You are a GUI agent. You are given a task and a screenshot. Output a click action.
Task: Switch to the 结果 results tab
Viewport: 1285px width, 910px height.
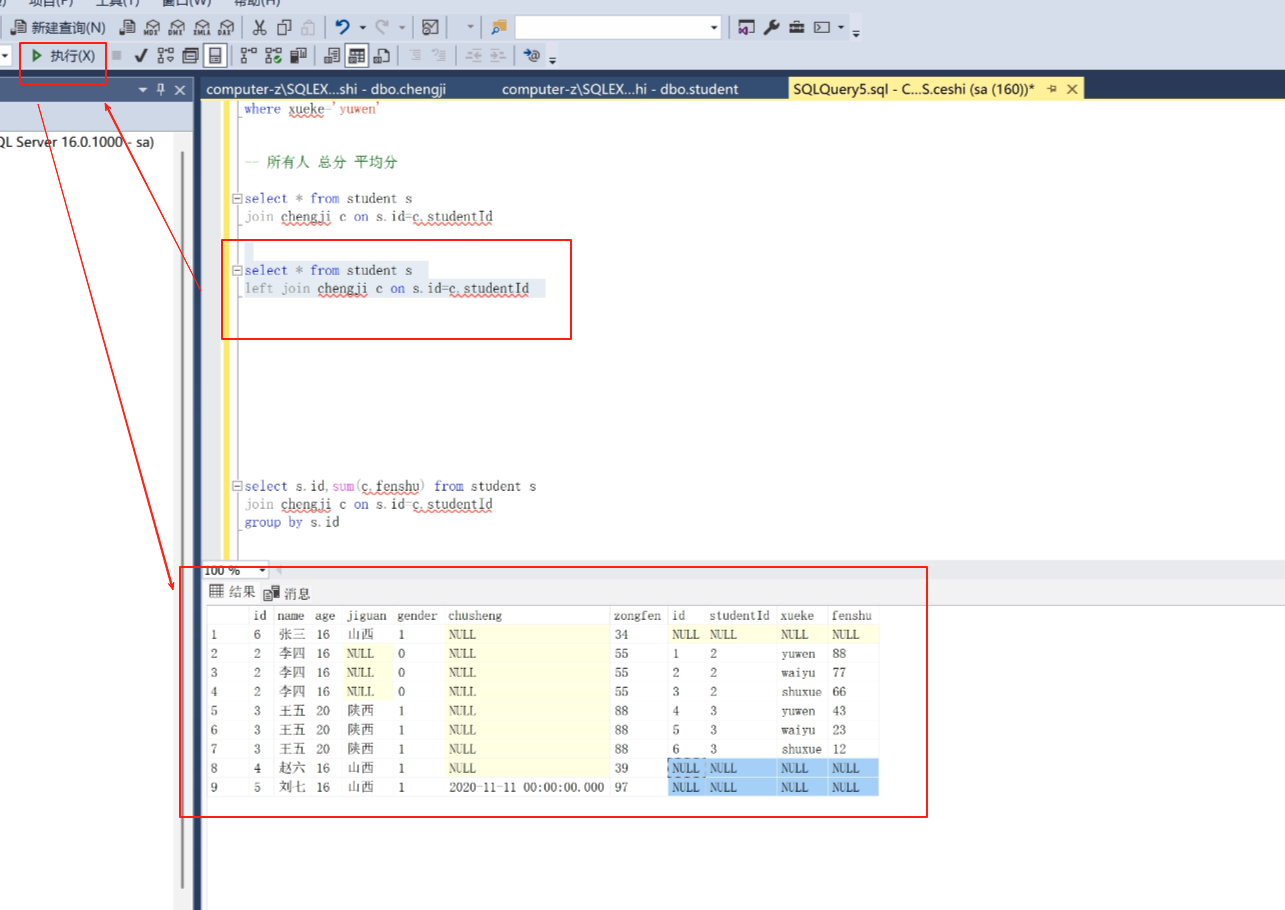[x=232, y=592]
